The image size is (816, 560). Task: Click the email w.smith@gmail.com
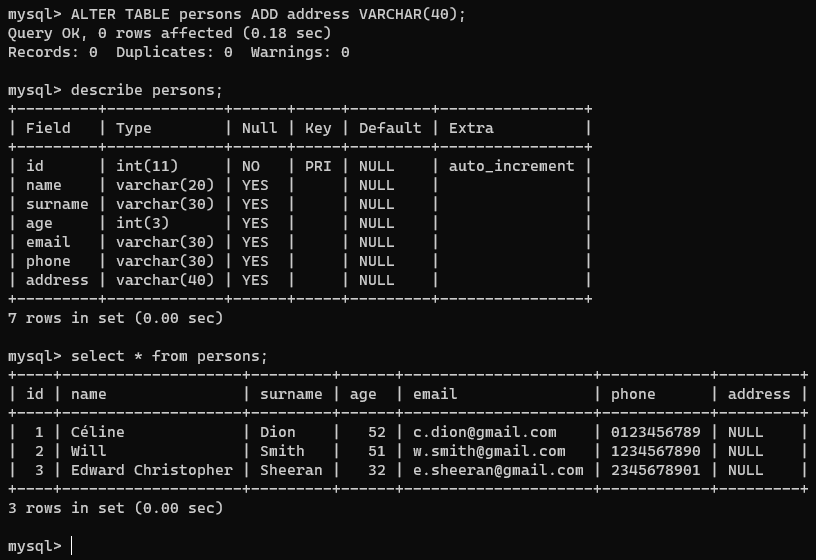pyautogui.click(x=488, y=451)
